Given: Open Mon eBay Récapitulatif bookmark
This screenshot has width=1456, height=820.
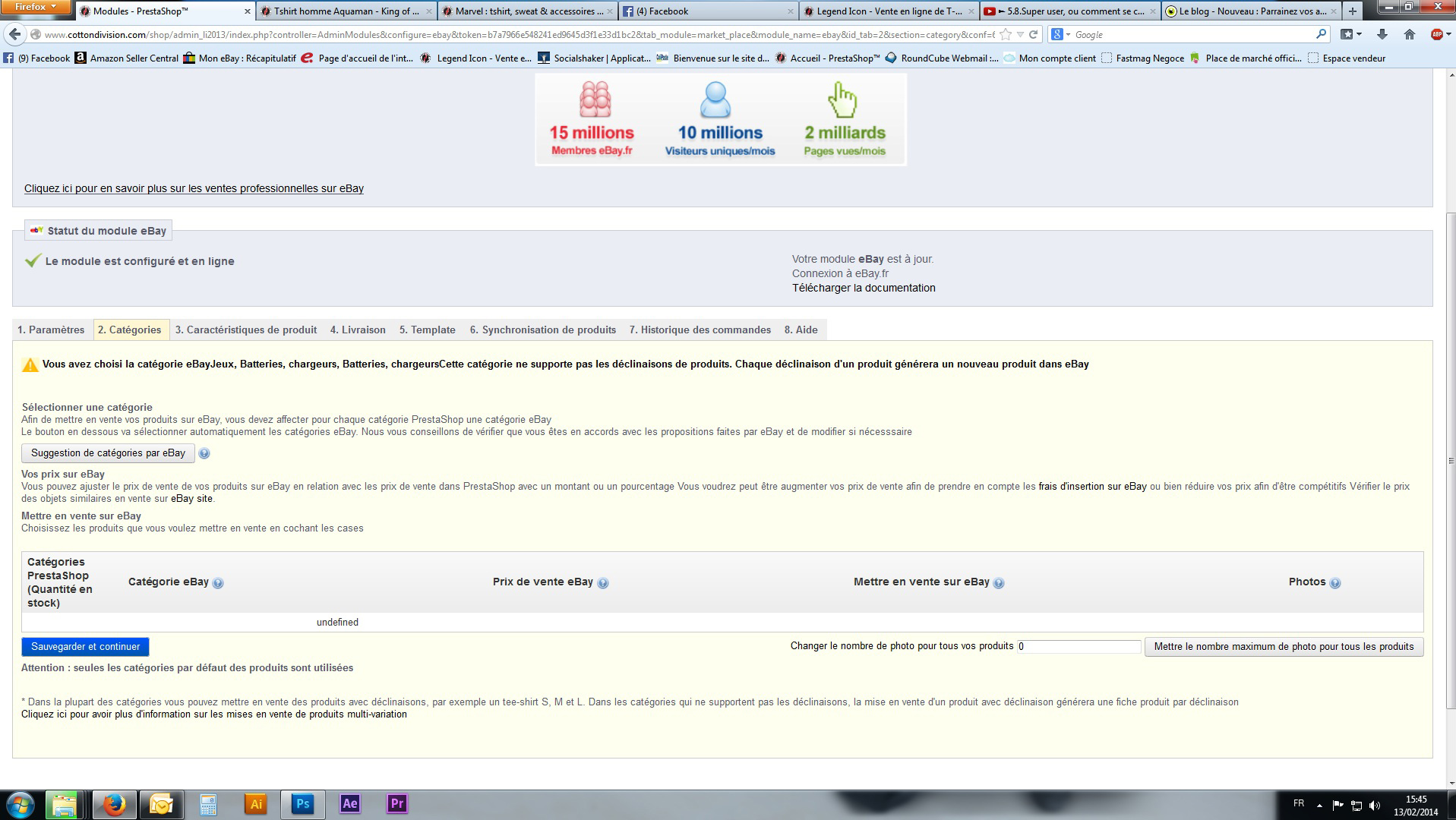Looking at the screenshot, I should point(239,58).
